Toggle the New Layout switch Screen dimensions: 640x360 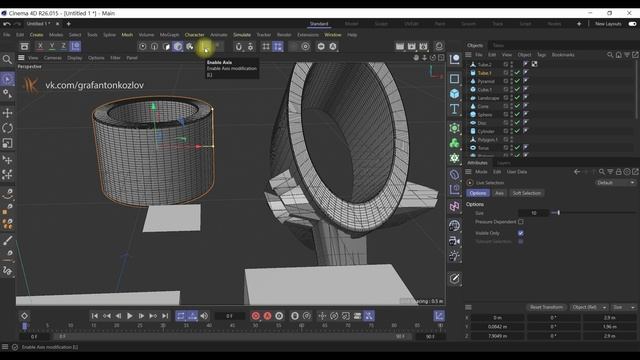(x=632, y=24)
